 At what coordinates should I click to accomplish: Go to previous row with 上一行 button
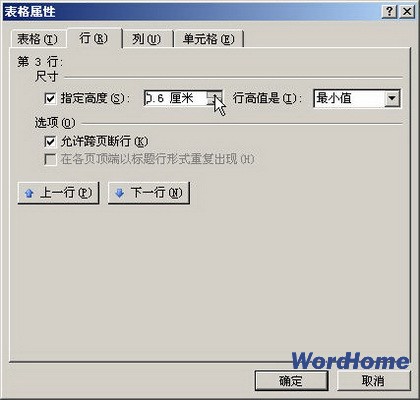(58, 193)
